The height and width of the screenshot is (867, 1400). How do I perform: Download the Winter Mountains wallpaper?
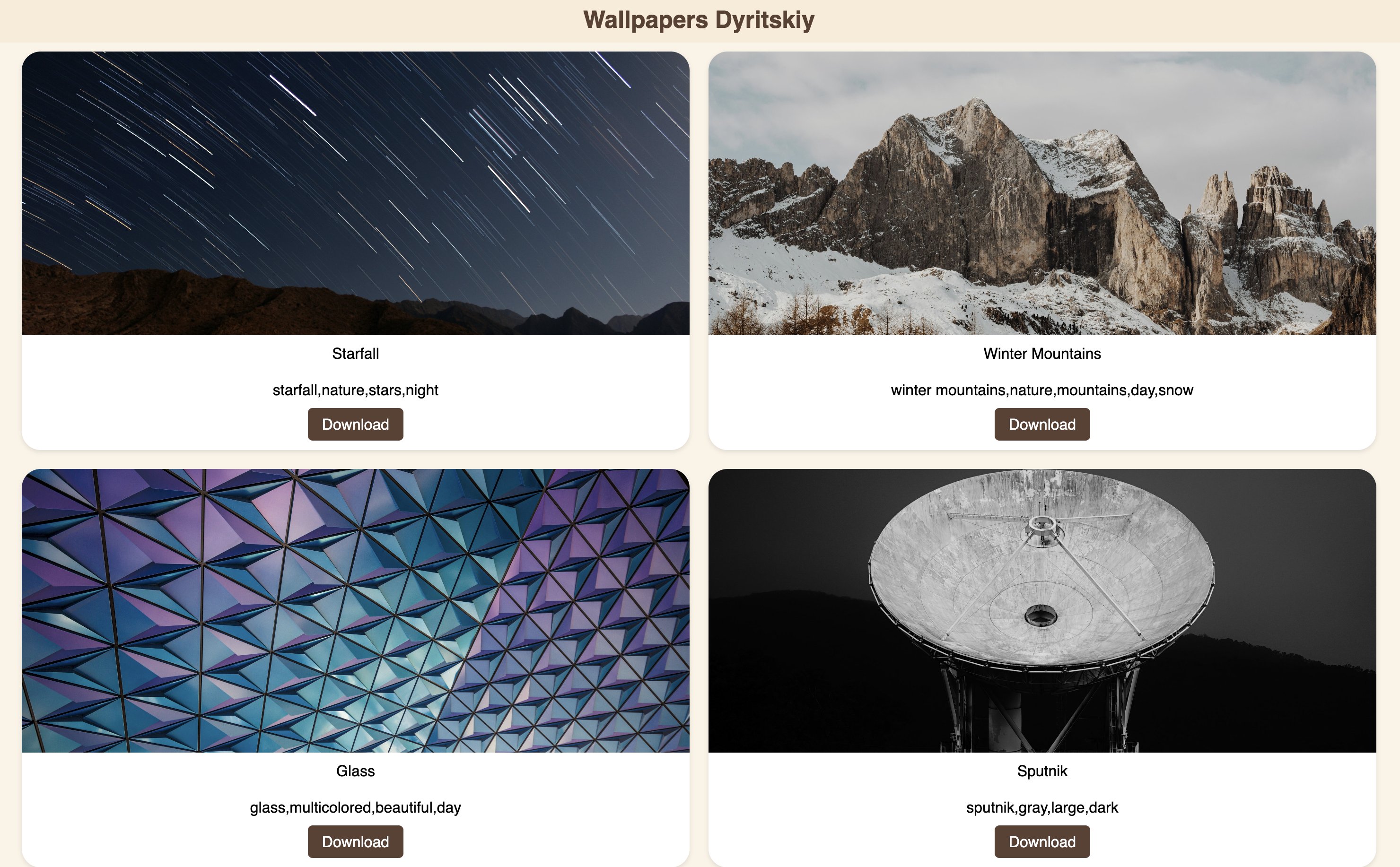pos(1042,425)
